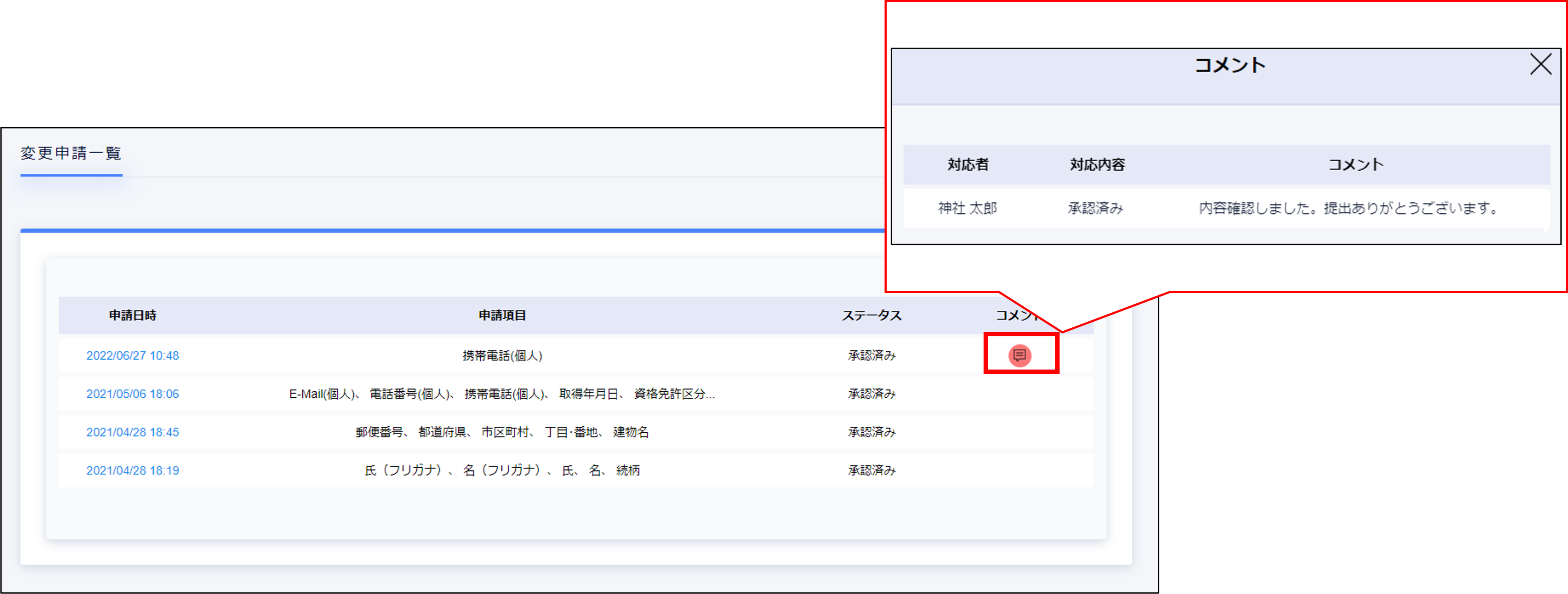Click 対応者 header in comment popup
This screenshot has height=594, width=1568.
968,164
